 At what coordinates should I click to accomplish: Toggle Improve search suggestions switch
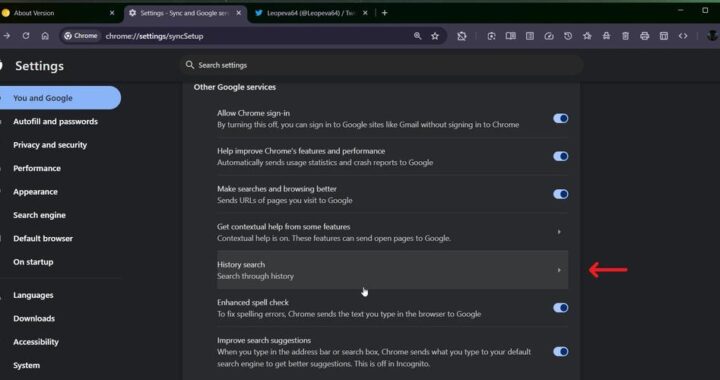560,352
